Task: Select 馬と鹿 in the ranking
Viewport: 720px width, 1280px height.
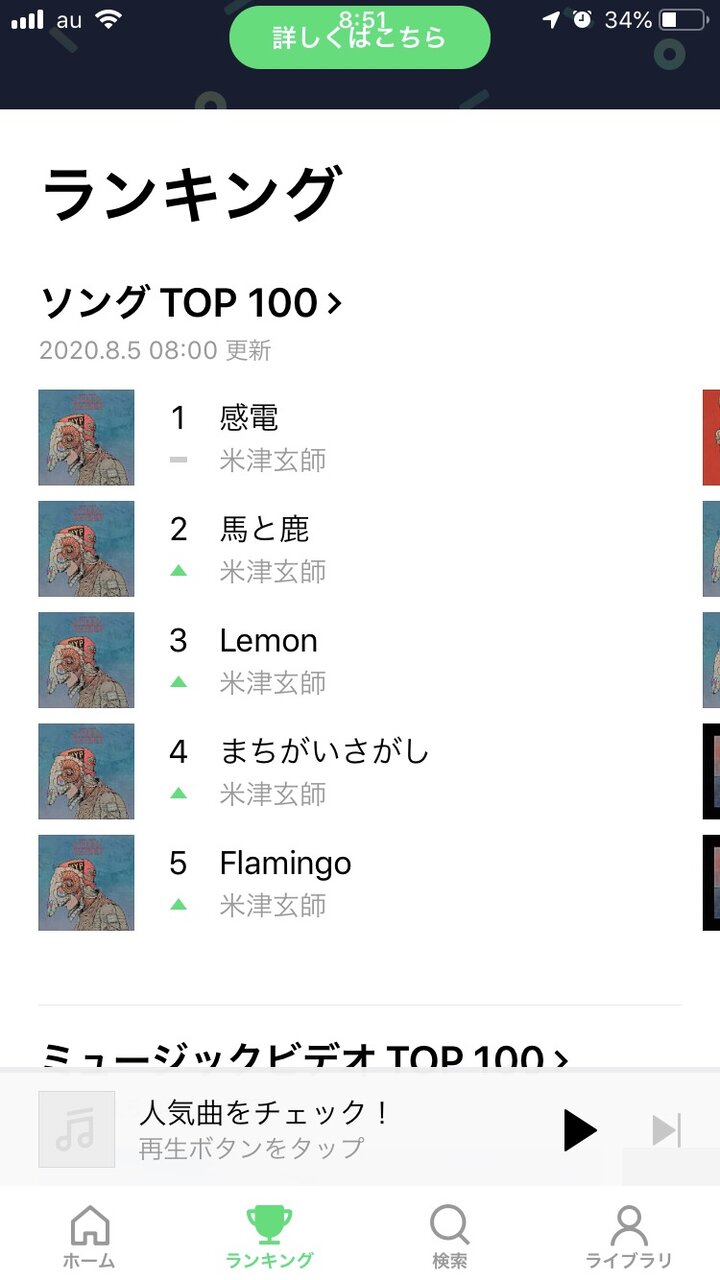Action: [x=360, y=549]
